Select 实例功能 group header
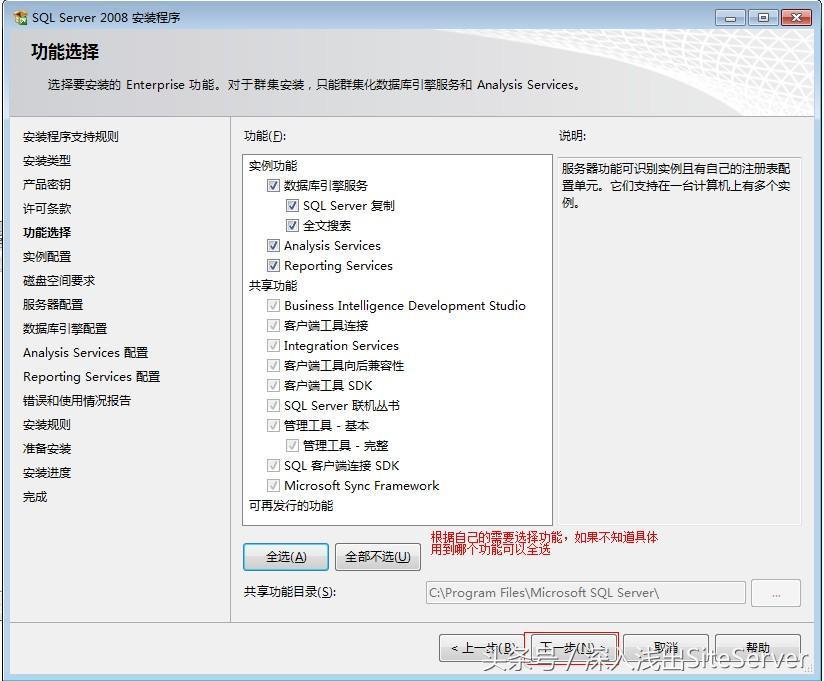824x681 pixels. pyautogui.click(x=273, y=166)
